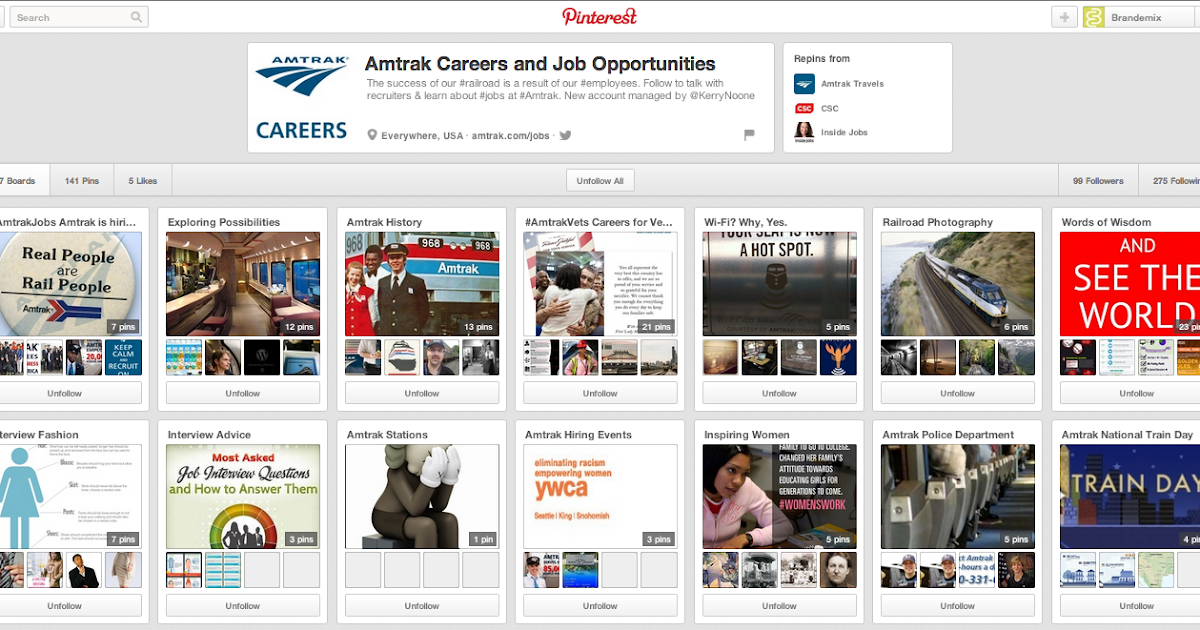Switch to the 141 Pins tab
The width and height of the screenshot is (1200, 630).
pos(81,180)
